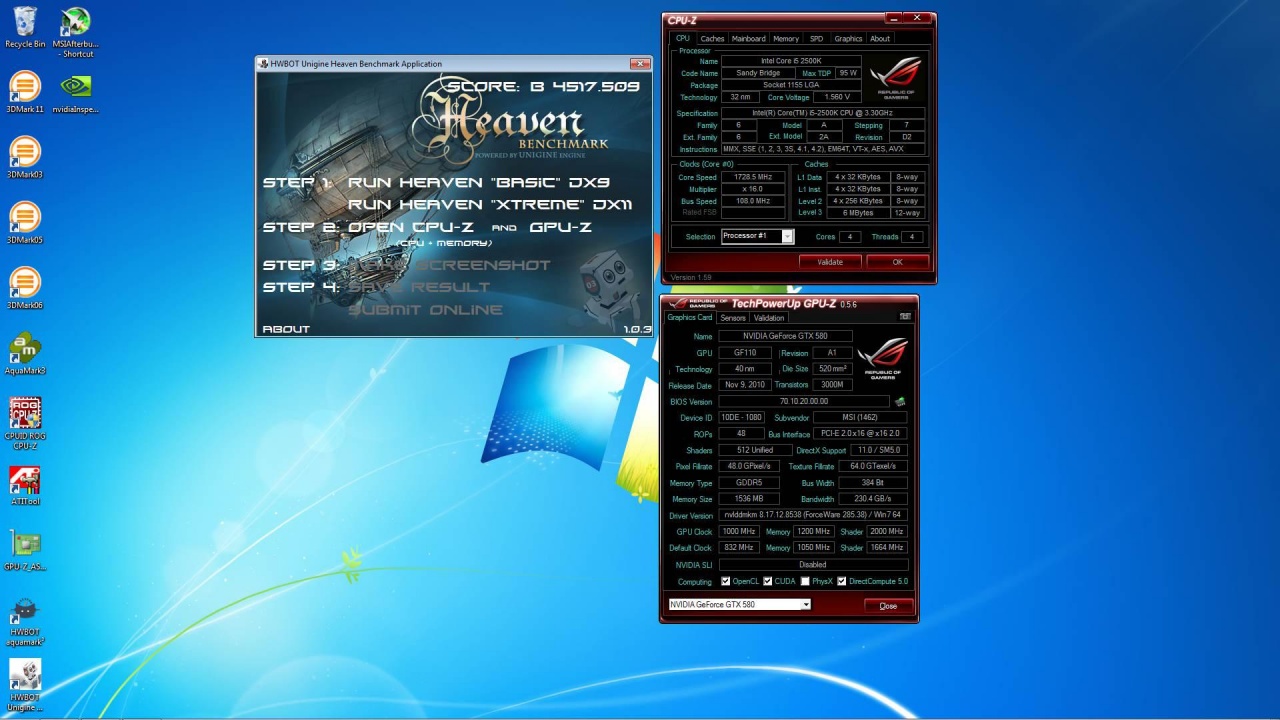
Task: Switch to the Mainboard tab in CPU-Z
Action: [x=748, y=39]
